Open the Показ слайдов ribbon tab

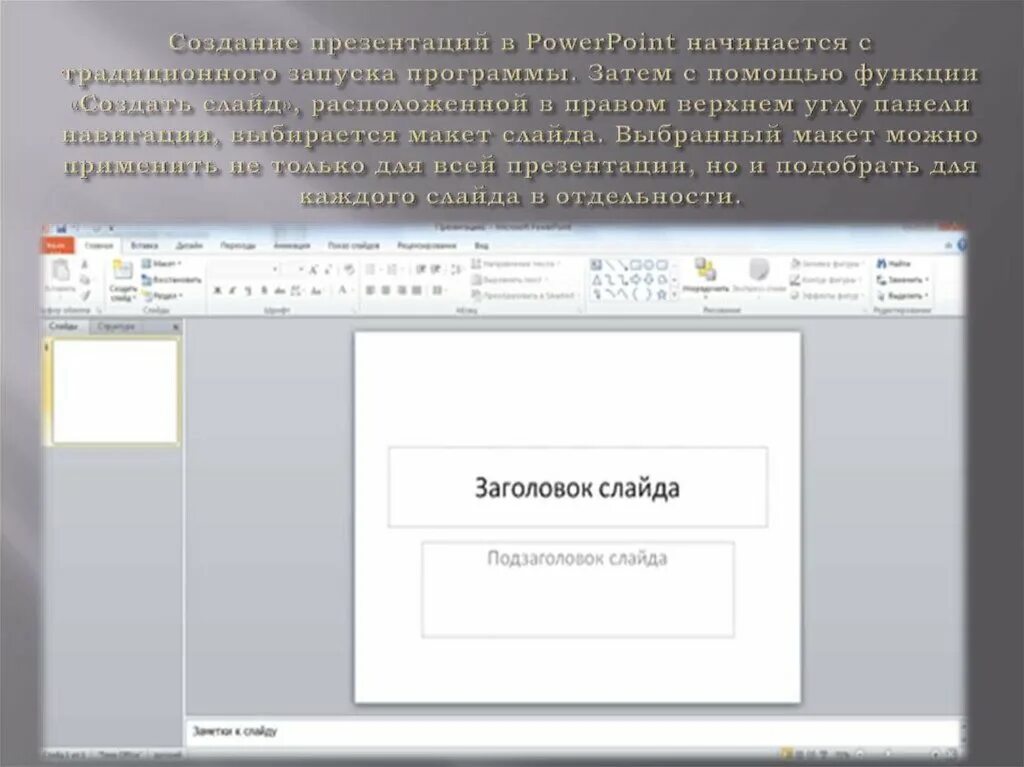(353, 246)
